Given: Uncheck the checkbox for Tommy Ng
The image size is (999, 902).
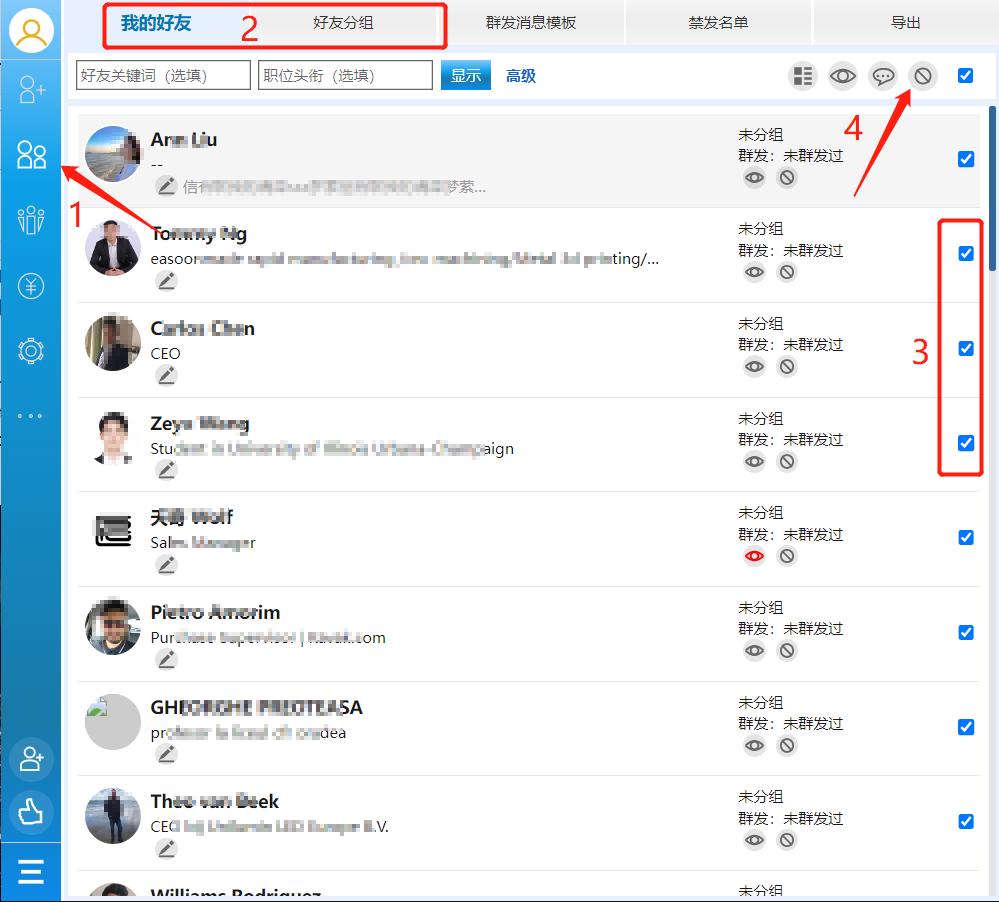Looking at the screenshot, I should point(966,254).
